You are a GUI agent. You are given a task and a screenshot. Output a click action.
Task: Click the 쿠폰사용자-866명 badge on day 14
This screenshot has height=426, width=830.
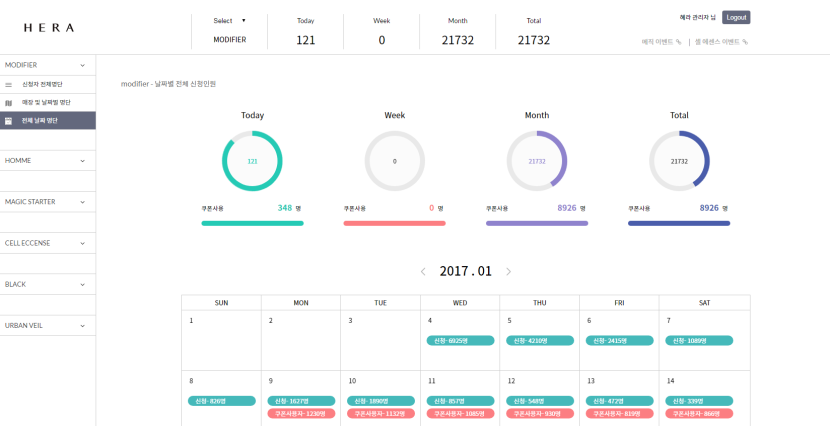coord(699,413)
